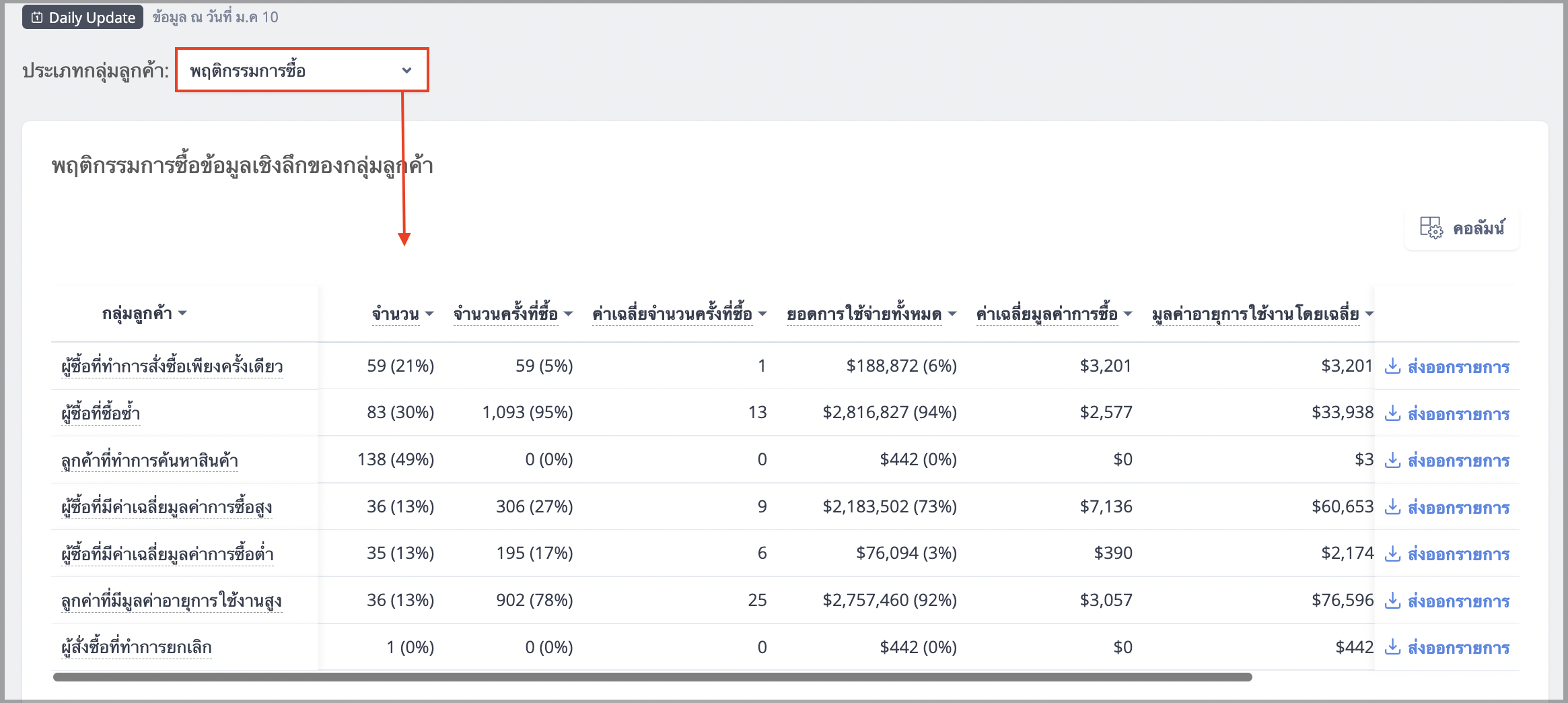Screen dimensions: 1568x703
Task: Click the export download icon for ผู้ซื้อที่ซื้อซ้ำ row
Action: [1392, 413]
